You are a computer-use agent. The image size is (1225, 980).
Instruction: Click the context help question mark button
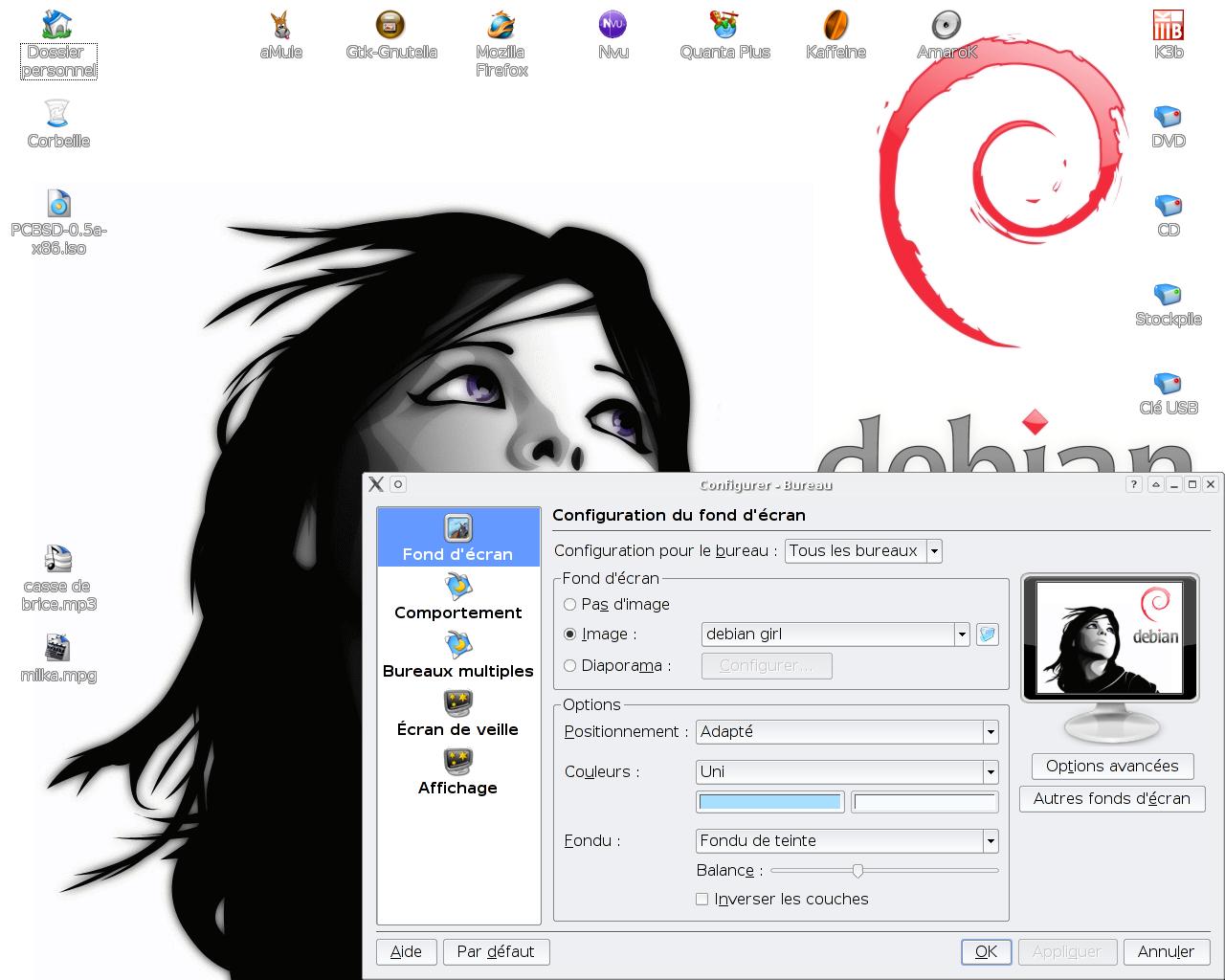1133,484
